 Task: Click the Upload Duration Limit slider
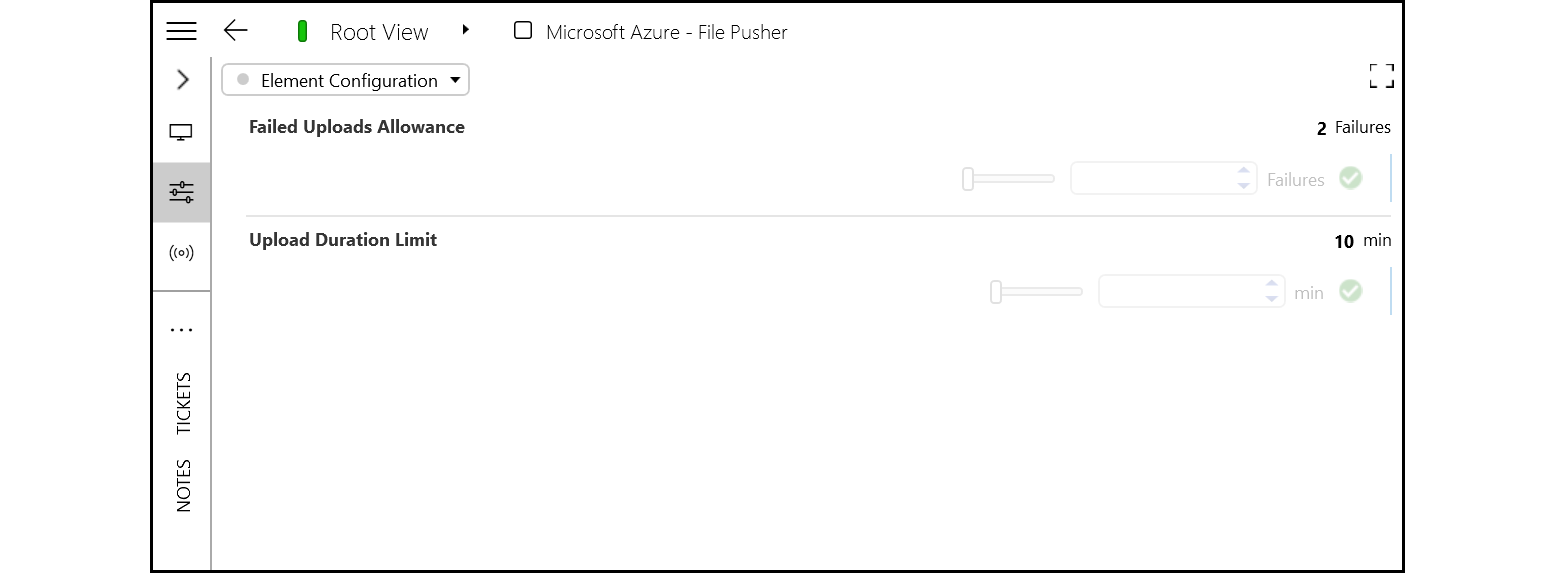point(1036,292)
